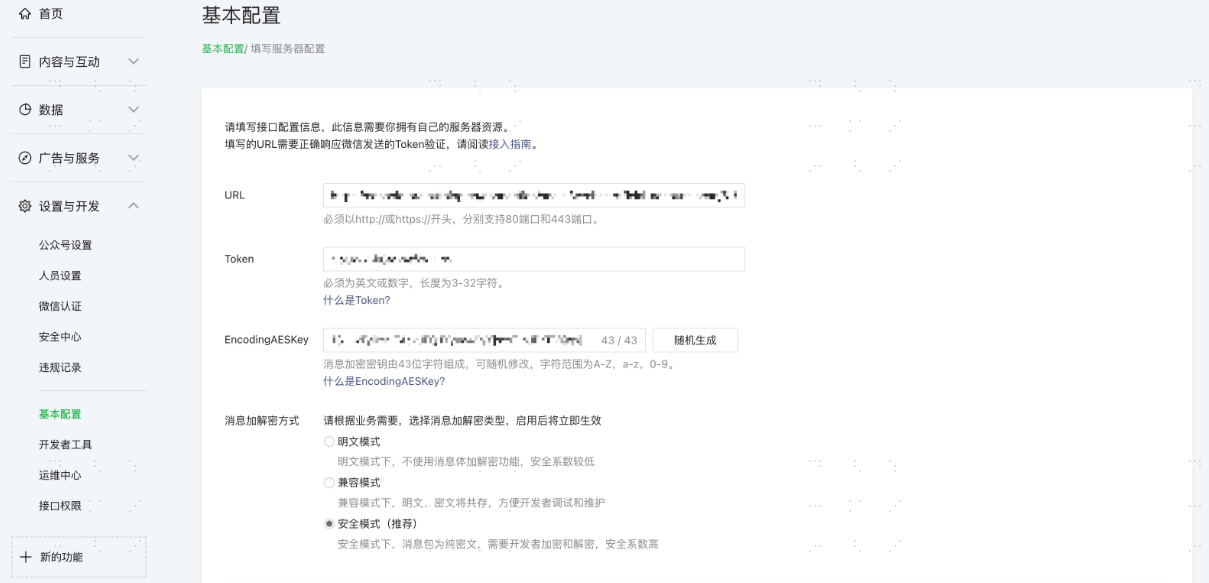Go to 首页 in the sidebar

(52, 14)
